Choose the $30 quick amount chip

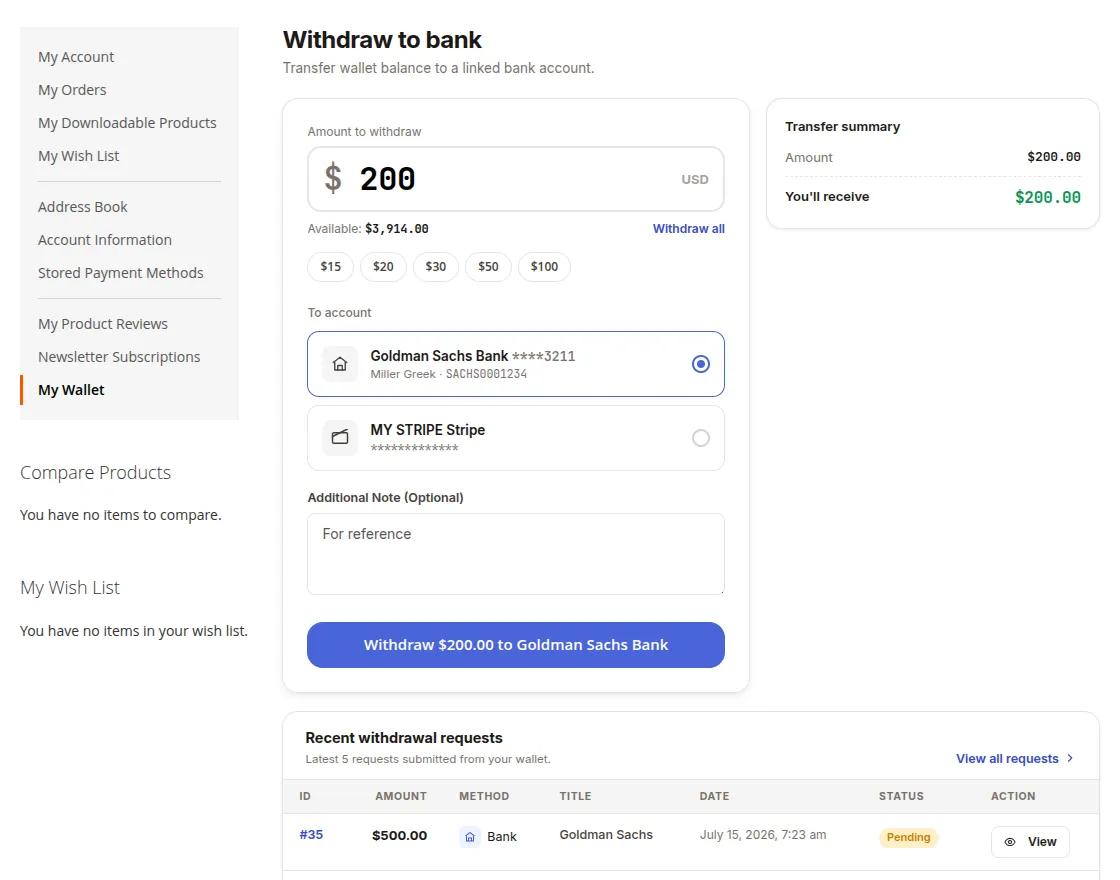(436, 266)
